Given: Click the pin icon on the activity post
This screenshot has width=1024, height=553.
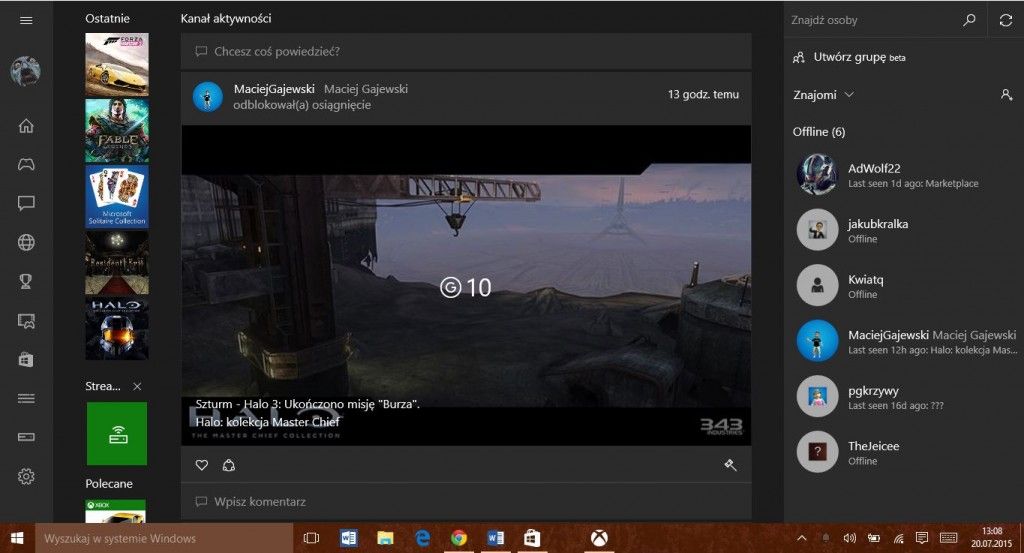Looking at the screenshot, I should tap(730, 465).
